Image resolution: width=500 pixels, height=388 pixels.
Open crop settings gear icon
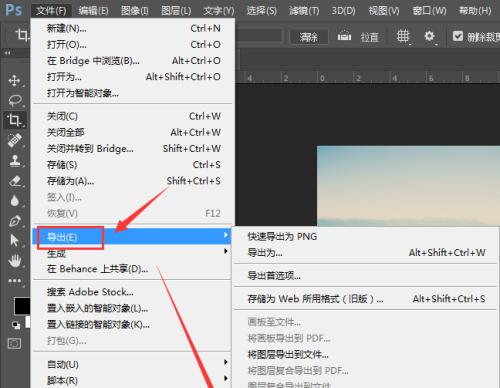430,36
